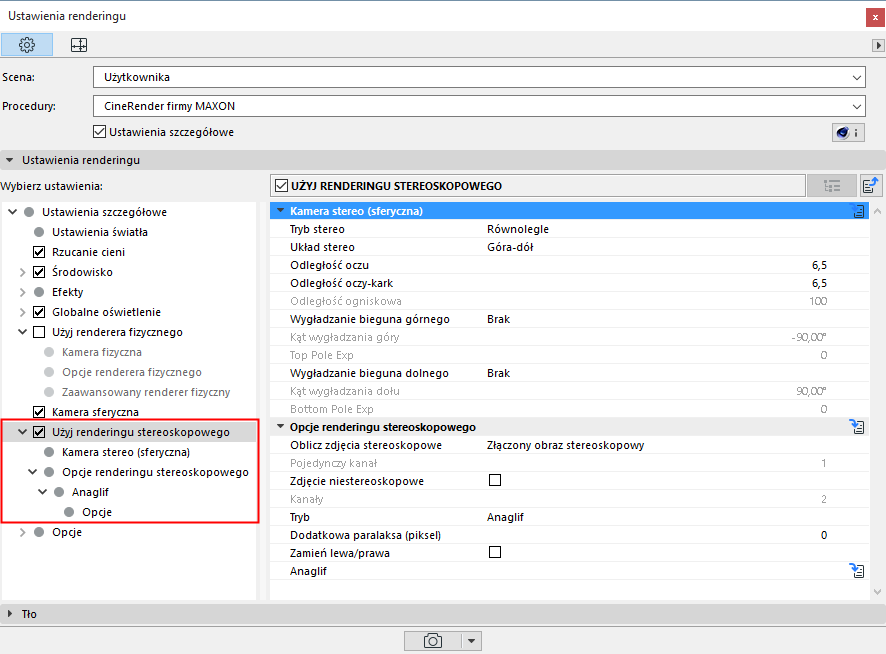This screenshot has width=886, height=654.
Task: Expand Efekty tree node
Action: point(23,292)
